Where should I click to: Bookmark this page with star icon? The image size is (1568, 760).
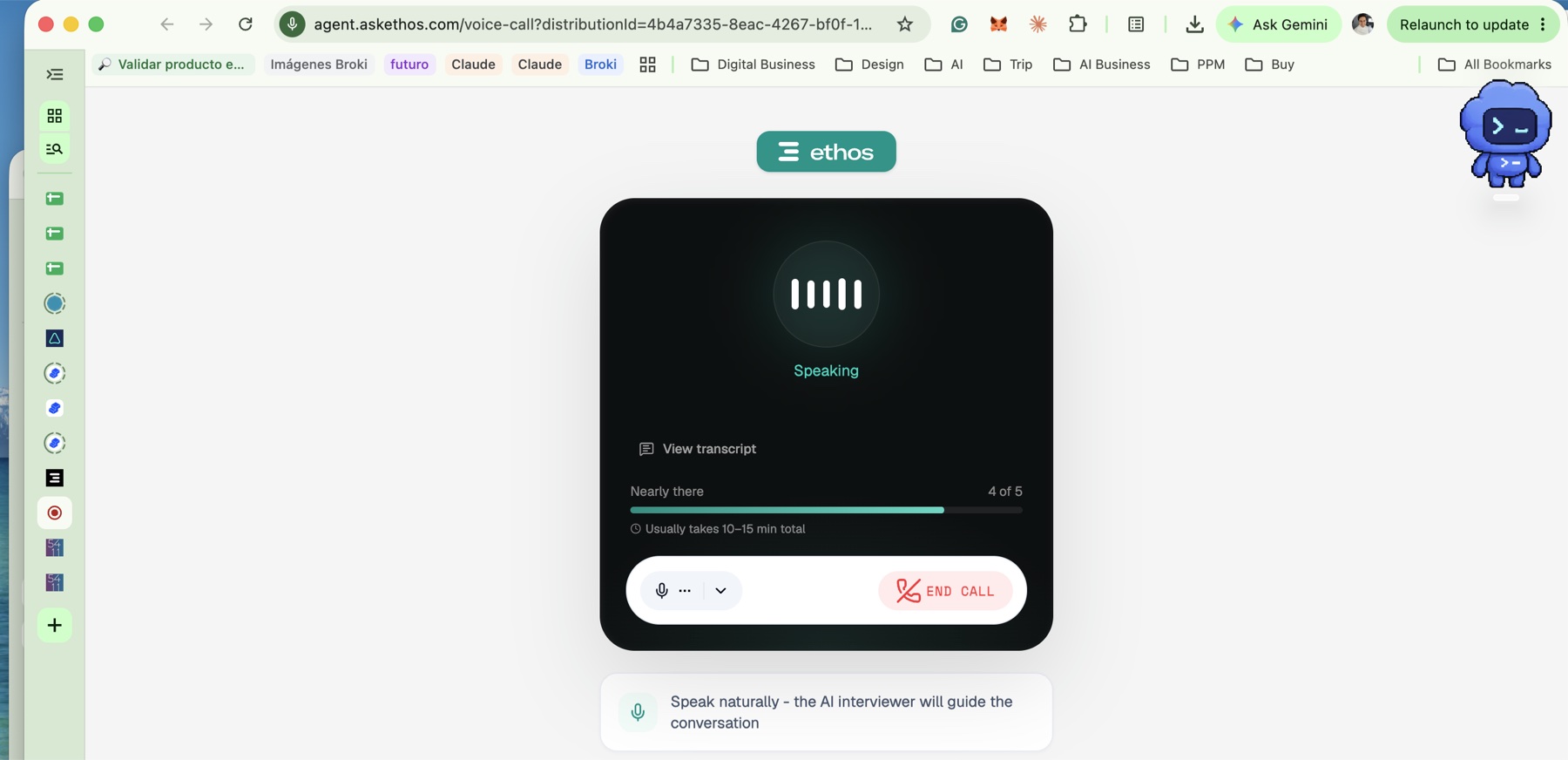click(905, 24)
